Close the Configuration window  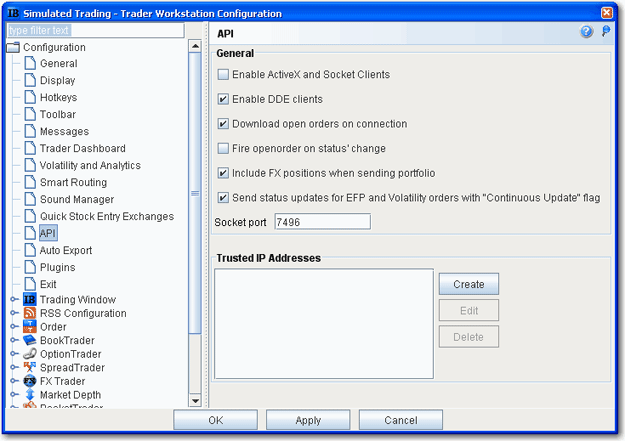click(x=607, y=13)
